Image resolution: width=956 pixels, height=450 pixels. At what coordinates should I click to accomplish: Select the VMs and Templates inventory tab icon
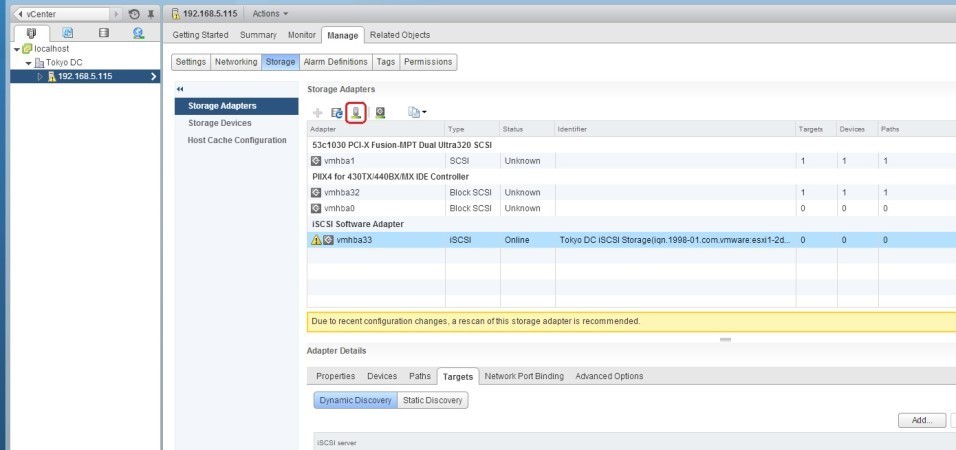68,34
